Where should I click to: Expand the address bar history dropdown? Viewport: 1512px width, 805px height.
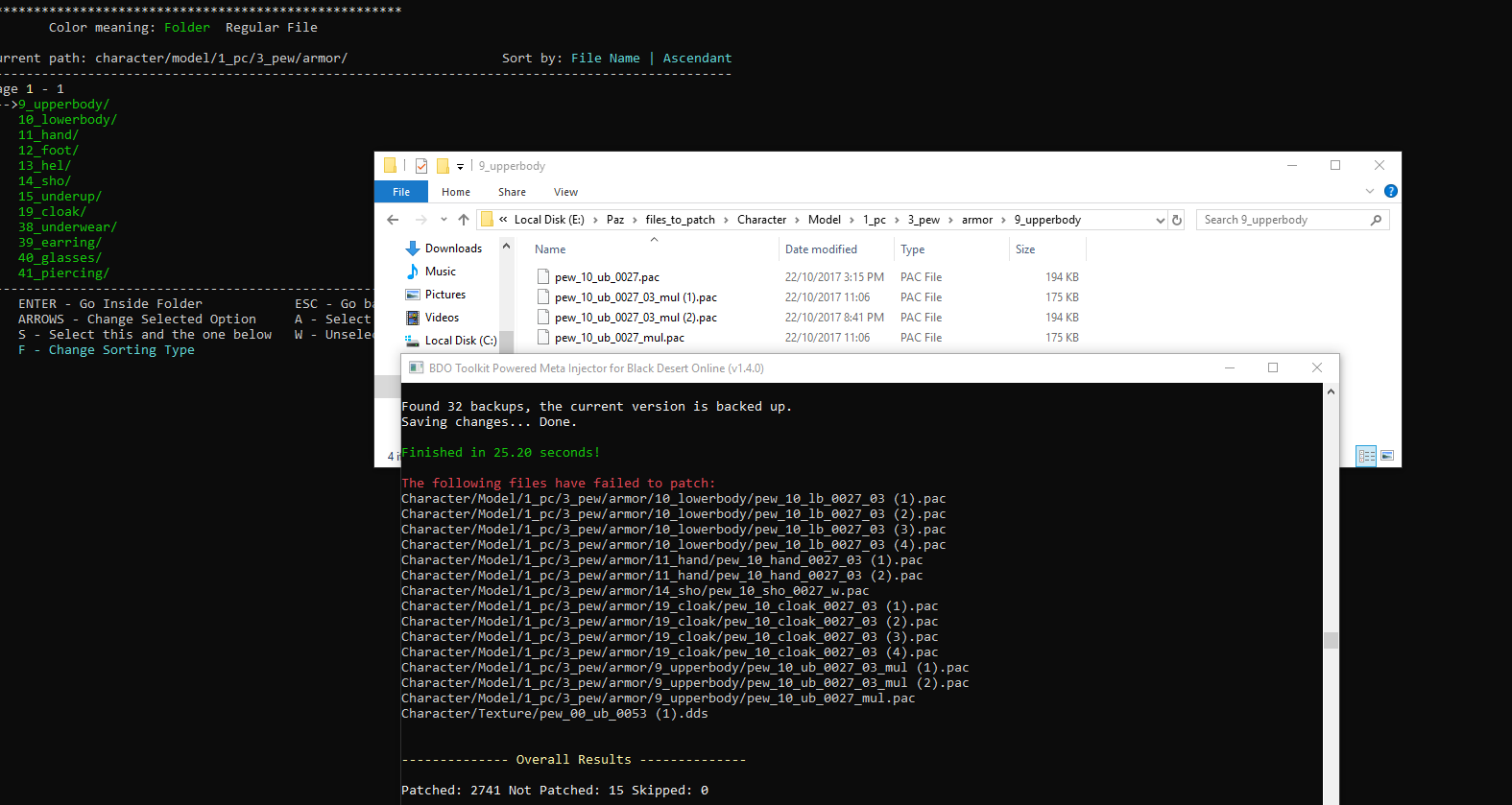coord(1160,220)
